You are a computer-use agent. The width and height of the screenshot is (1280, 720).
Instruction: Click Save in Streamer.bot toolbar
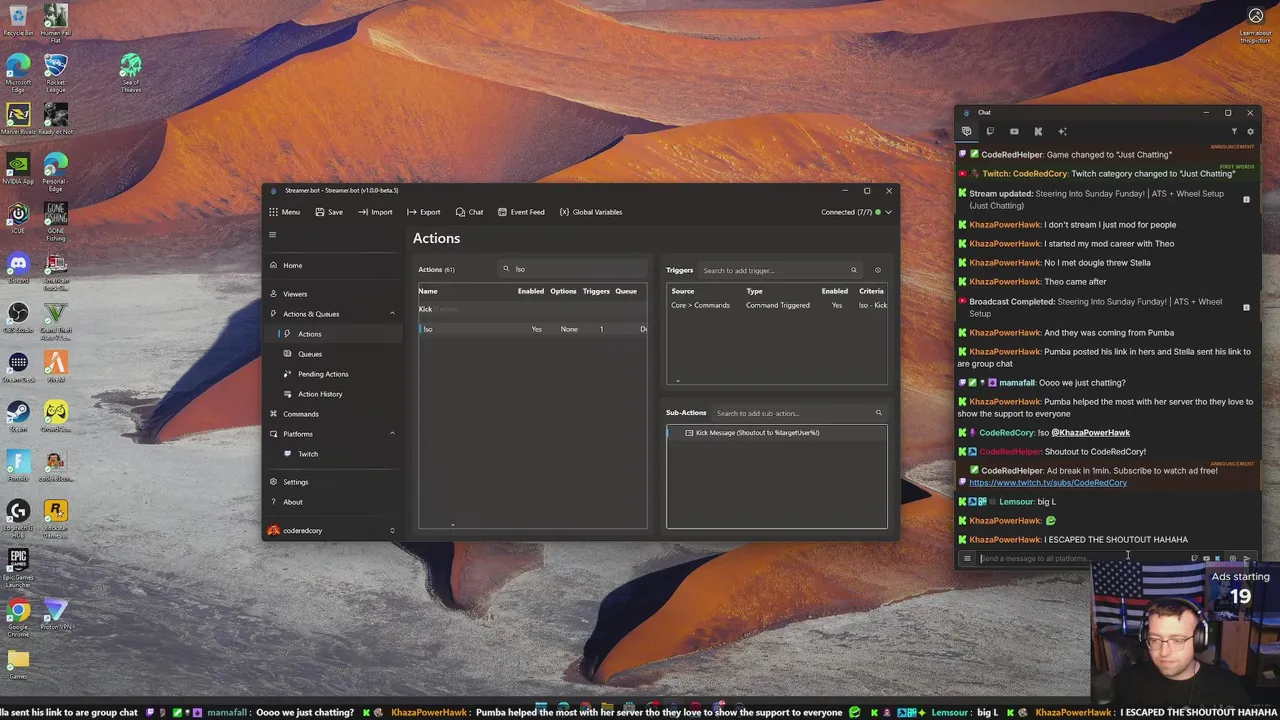pos(329,212)
